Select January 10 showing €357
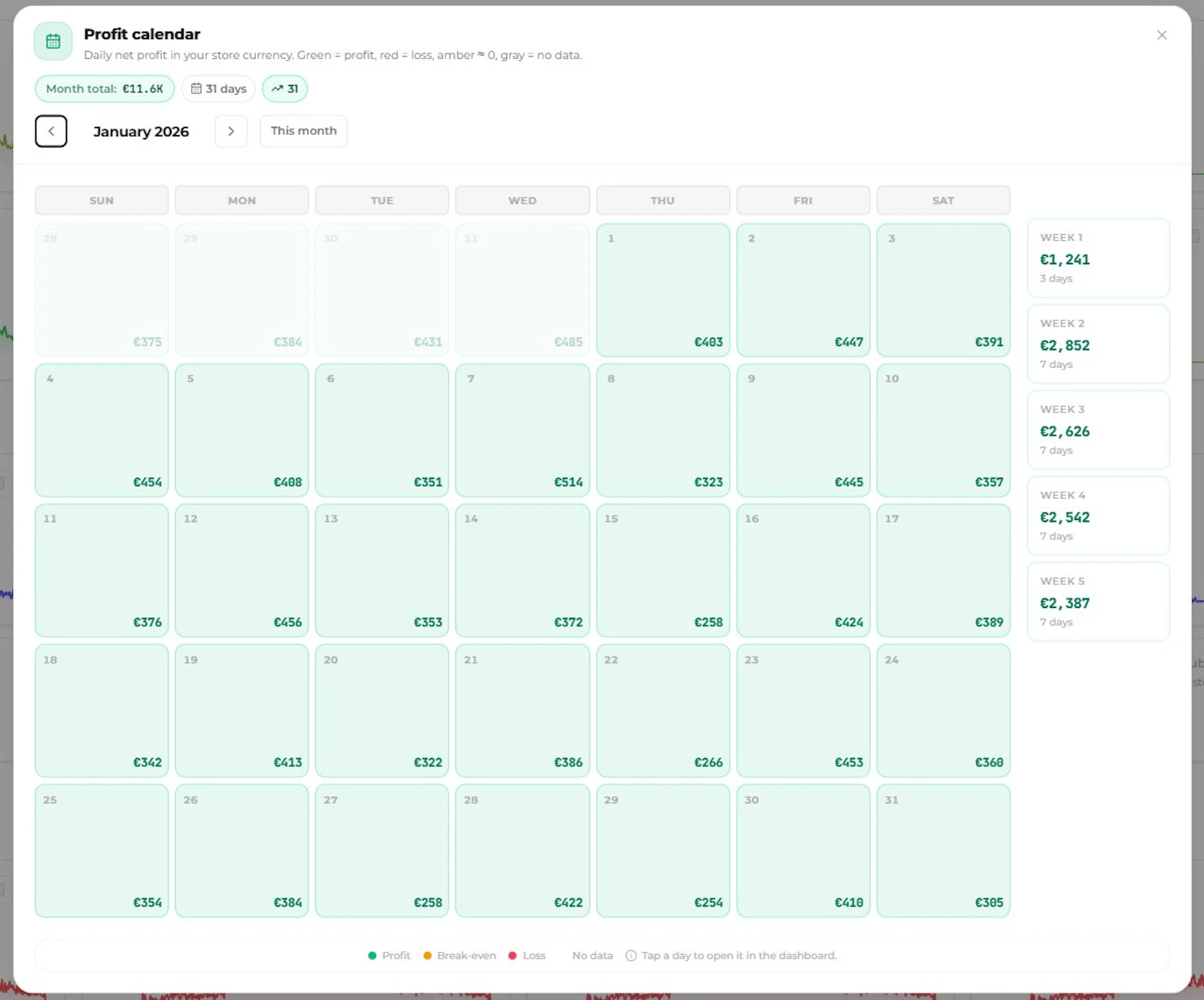The height and width of the screenshot is (1000, 1204). pos(943,430)
